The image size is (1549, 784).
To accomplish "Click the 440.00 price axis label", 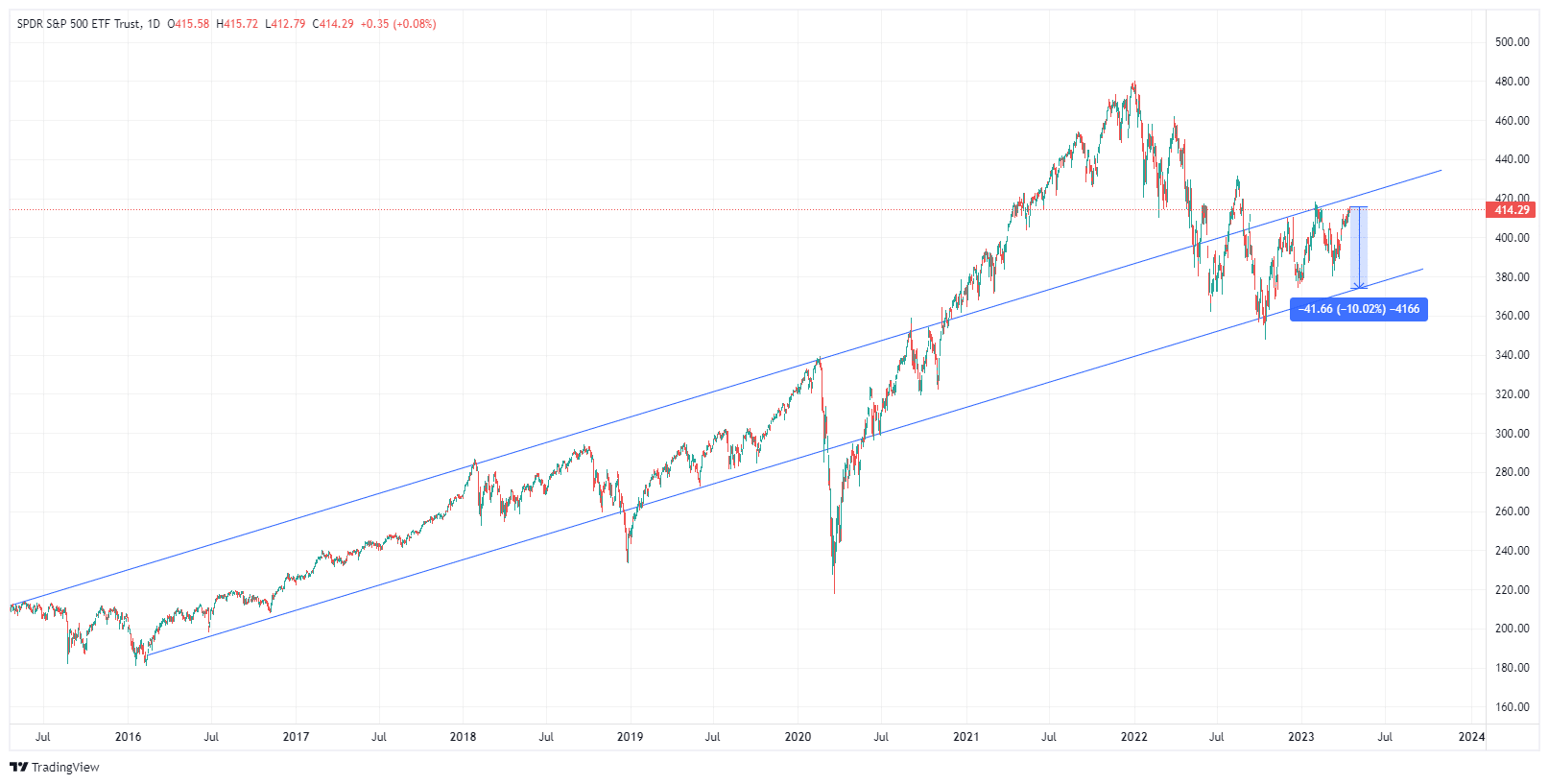I will [1512, 159].
